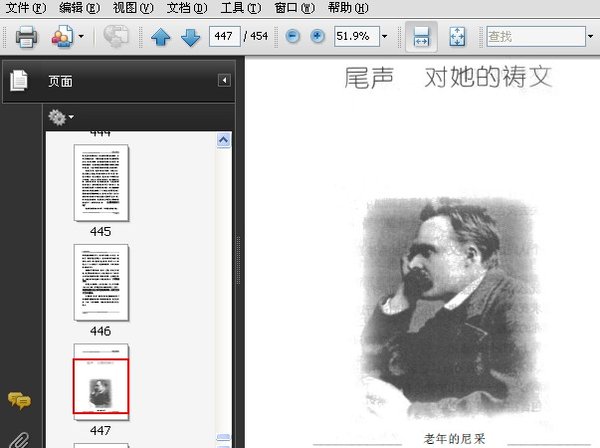Go to previous page with up arrow

point(161,37)
